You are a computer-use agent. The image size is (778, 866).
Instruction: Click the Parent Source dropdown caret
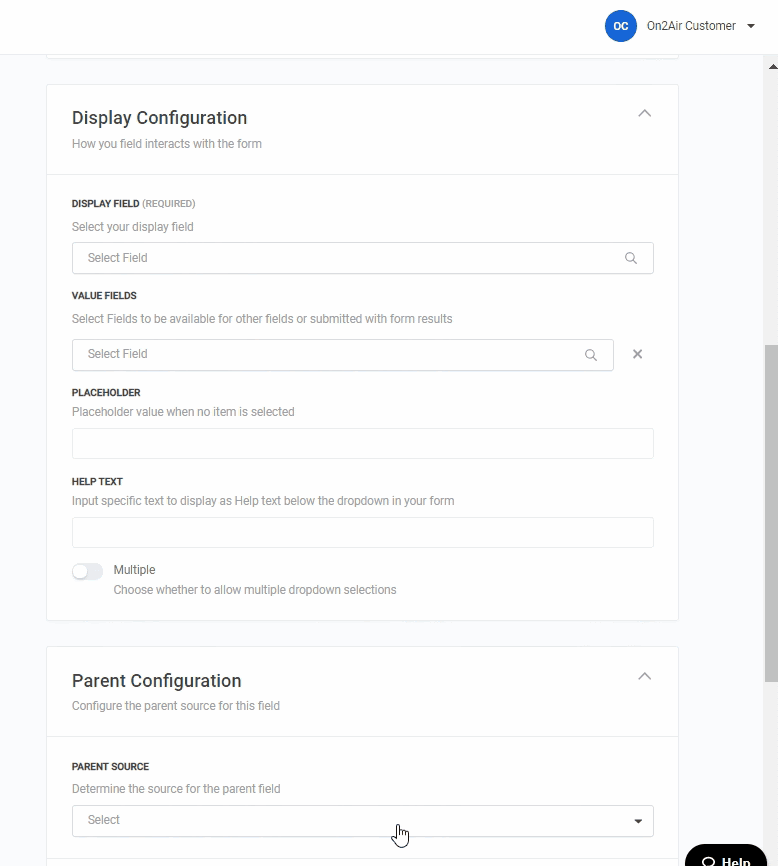pyautogui.click(x=638, y=821)
